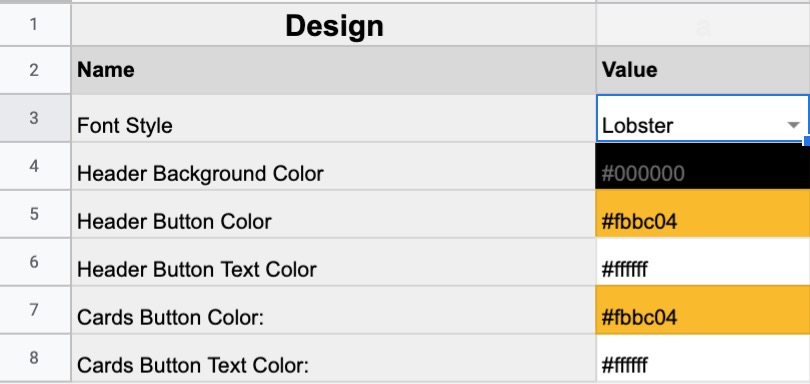Select the Value column header cell
This screenshot has width=810, height=384.
tap(703, 70)
